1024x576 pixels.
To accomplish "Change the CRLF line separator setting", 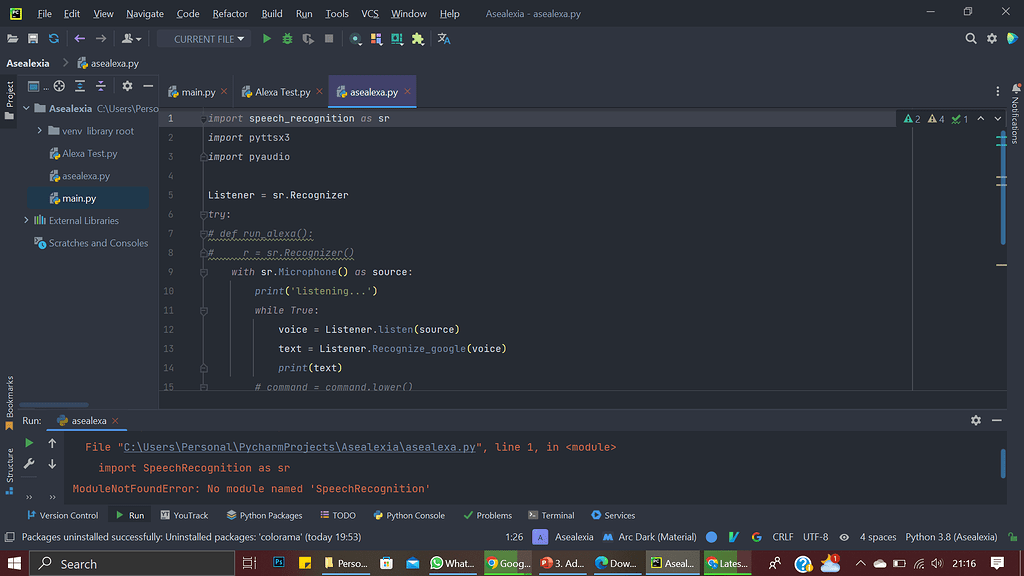I will tap(782, 537).
